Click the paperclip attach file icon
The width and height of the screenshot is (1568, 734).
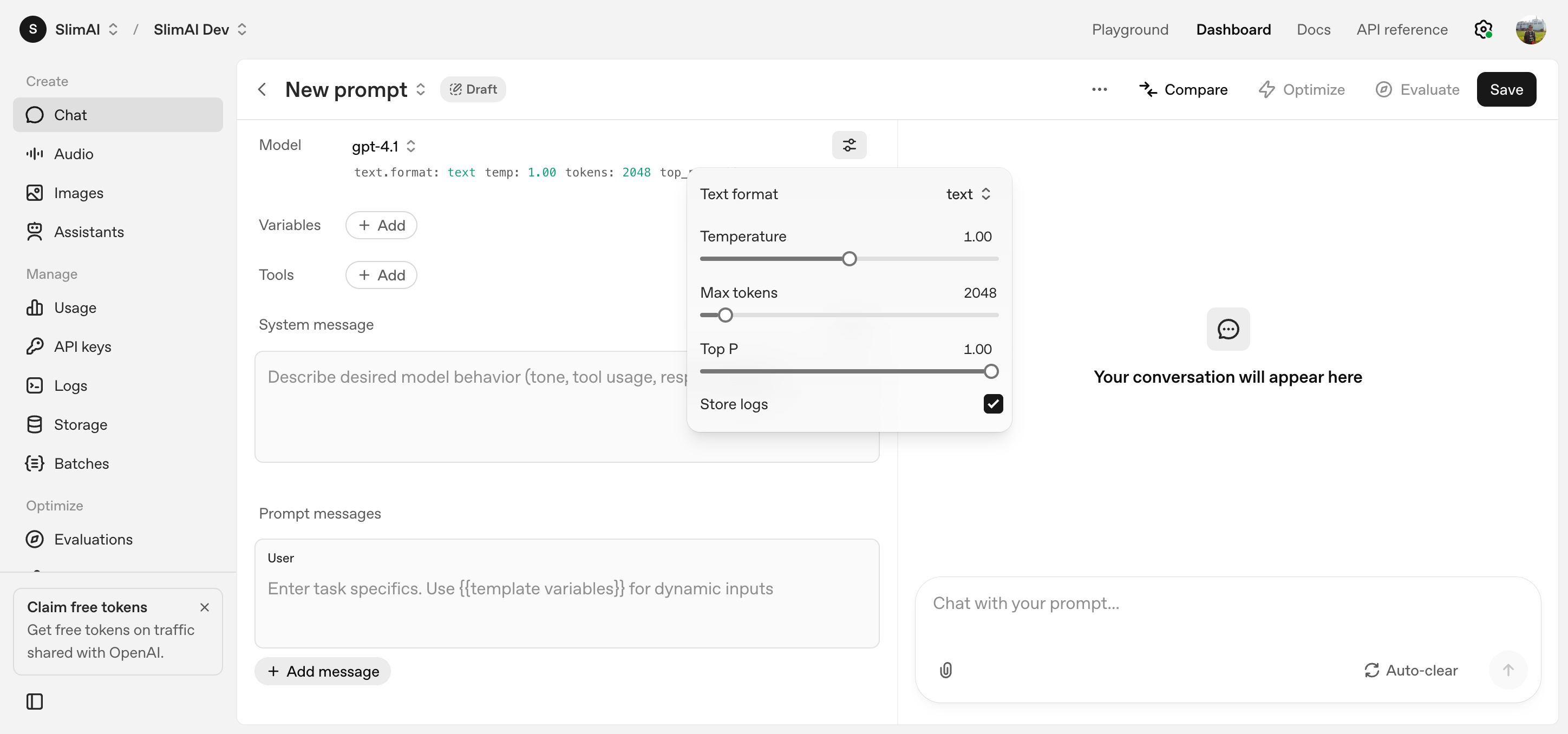click(x=945, y=670)
